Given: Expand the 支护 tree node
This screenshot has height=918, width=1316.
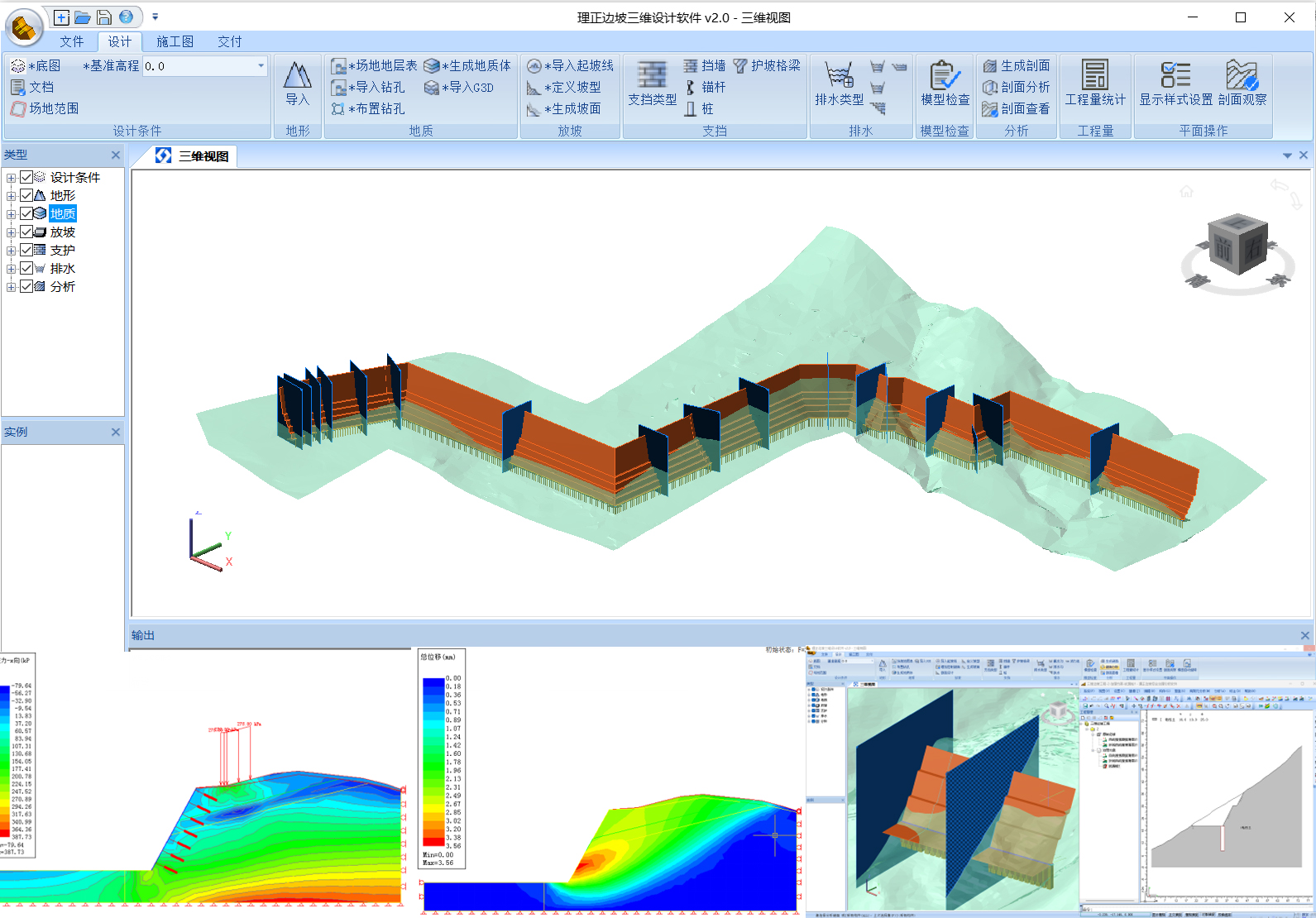Looking at the screenshot, I should 11,251.
